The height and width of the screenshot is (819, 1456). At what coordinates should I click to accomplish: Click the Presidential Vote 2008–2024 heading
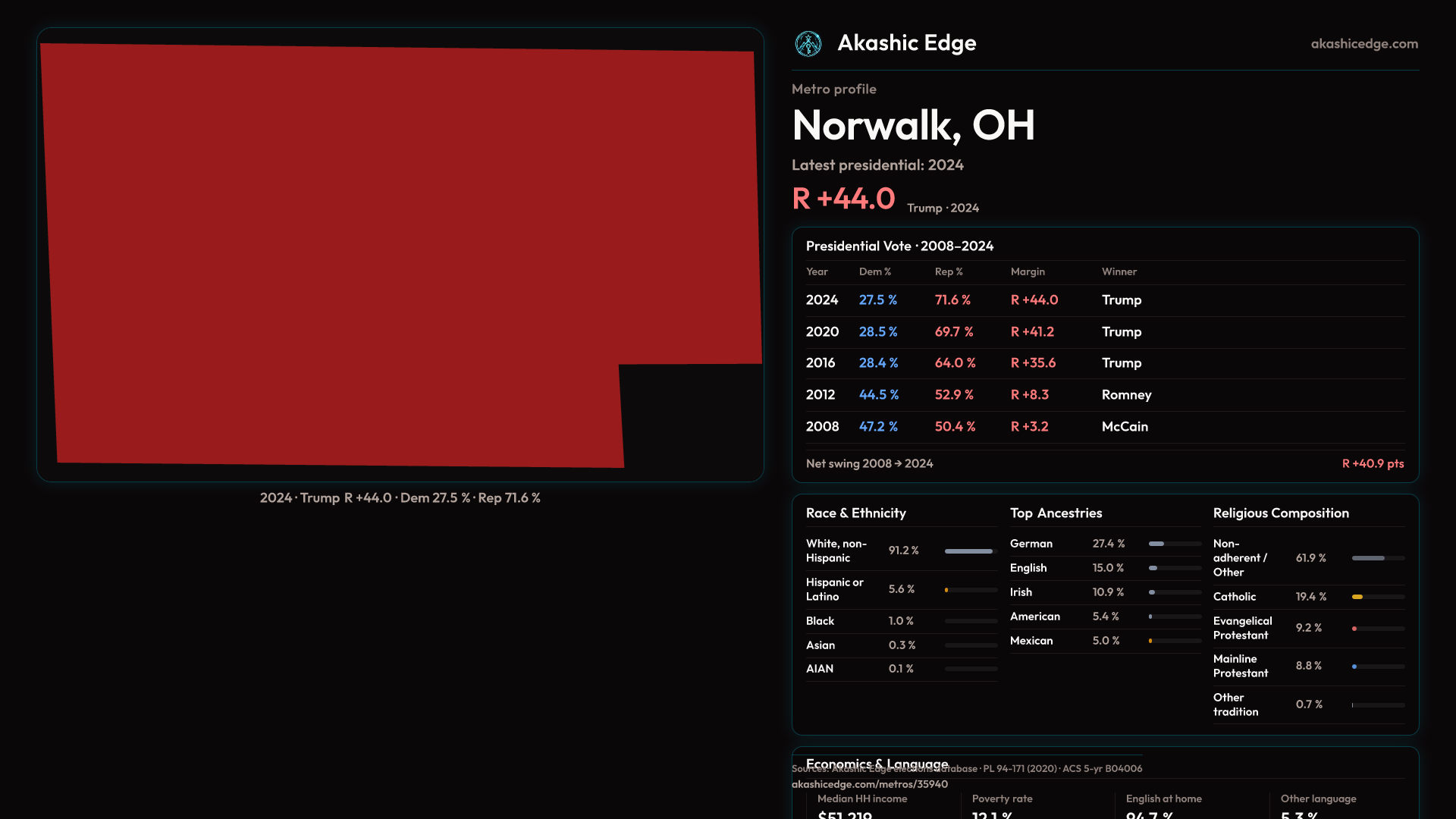(x=899, y=246)
